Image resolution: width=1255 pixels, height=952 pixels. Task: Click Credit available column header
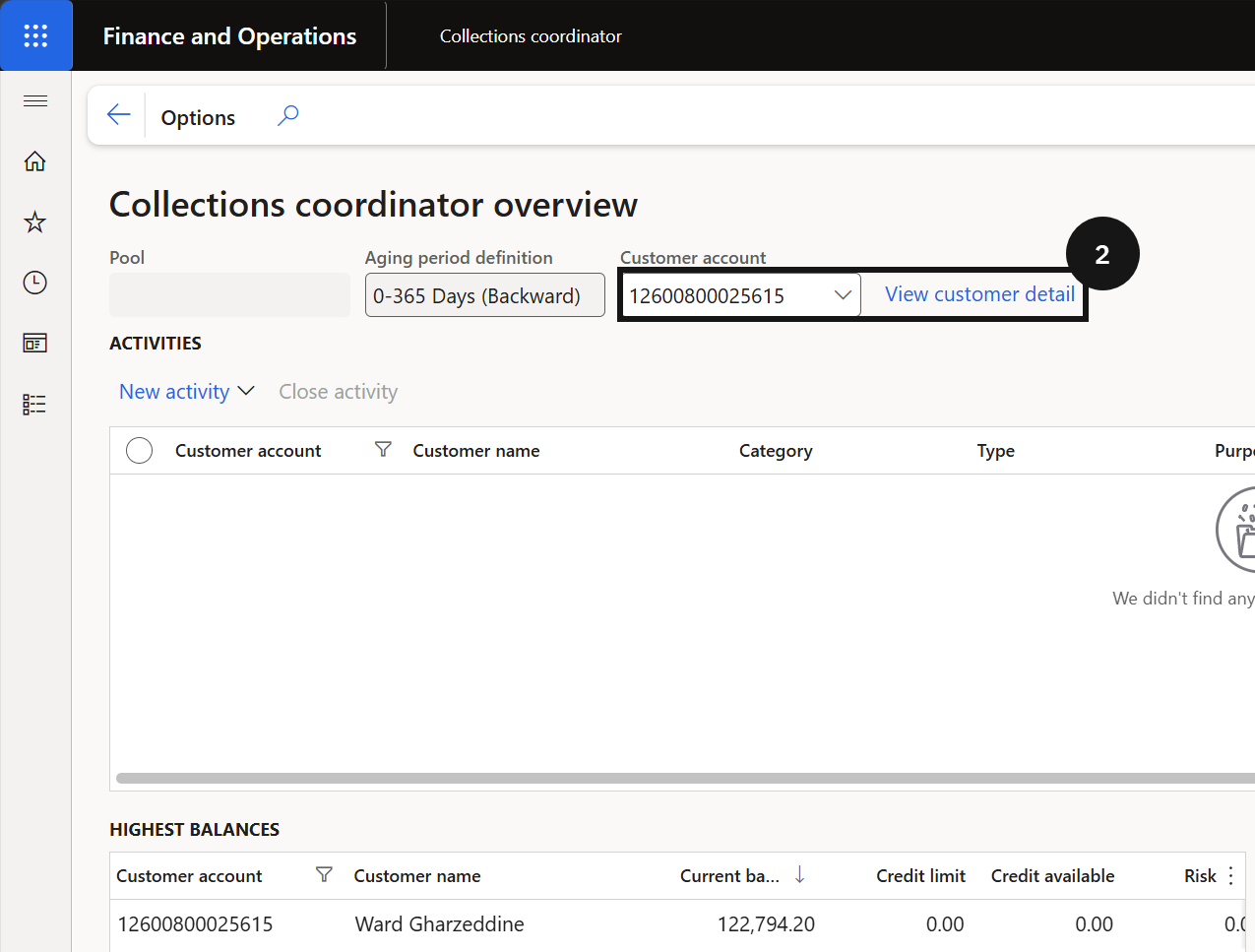(x=1053, y=876)
